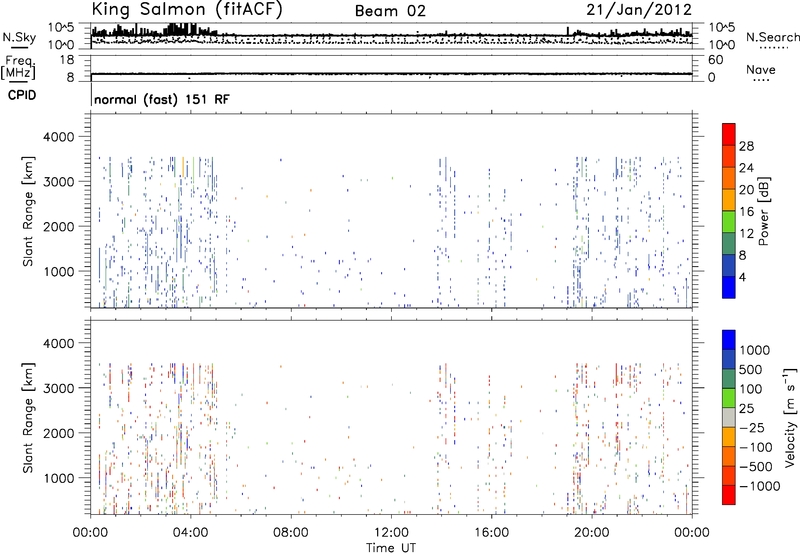The width and height of the screenshot is (800, 554).
Task: Click the power panel 'Slant Range [km]' label
Action: click(x=28, y=211)
